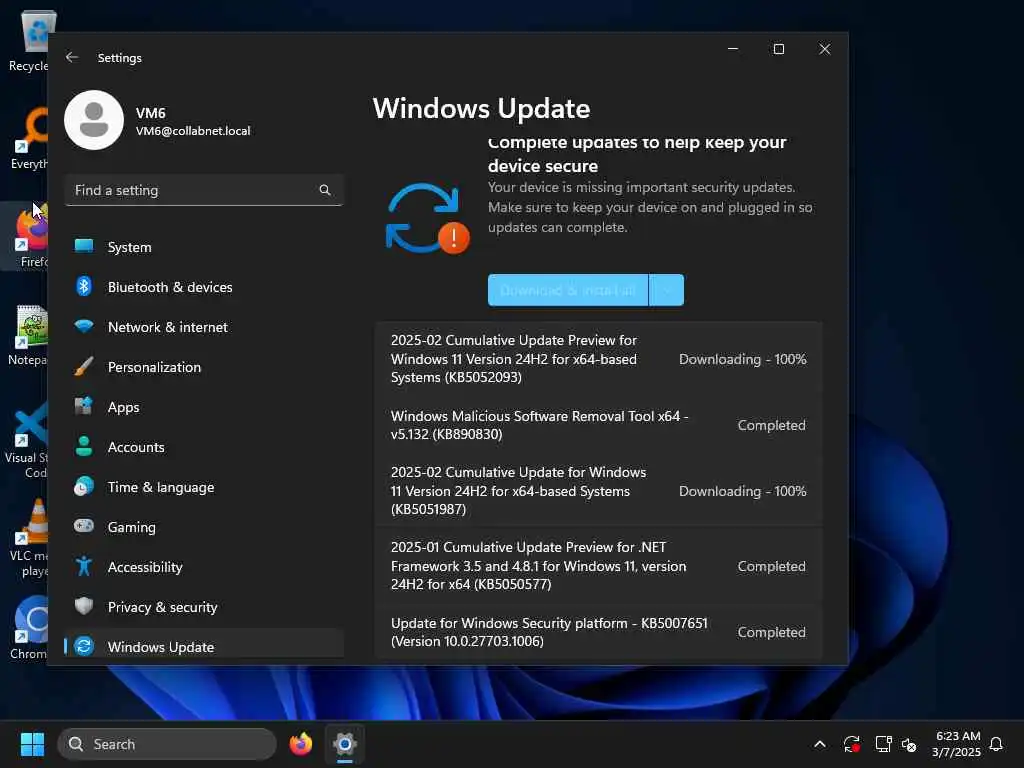The width and height of the screenshot is (1024, 768).
Task: Select the KB5052093 Cumulative Update Preview row
Action: pos(598,359)
